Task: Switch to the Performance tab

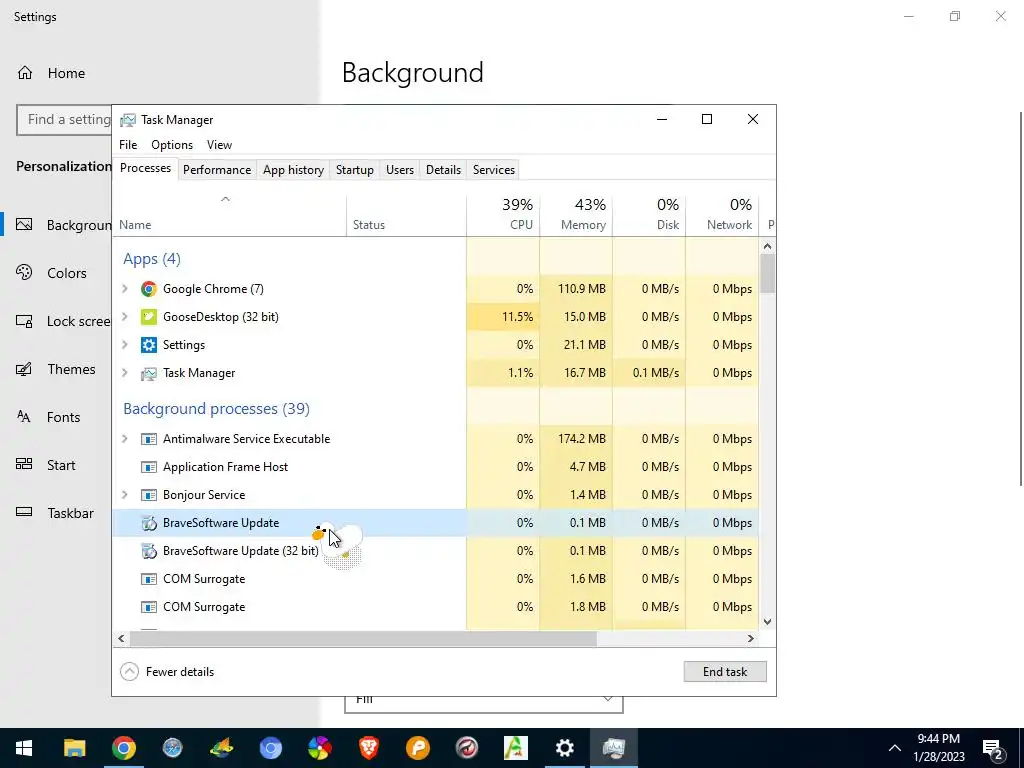Action: tap(217, 170)
